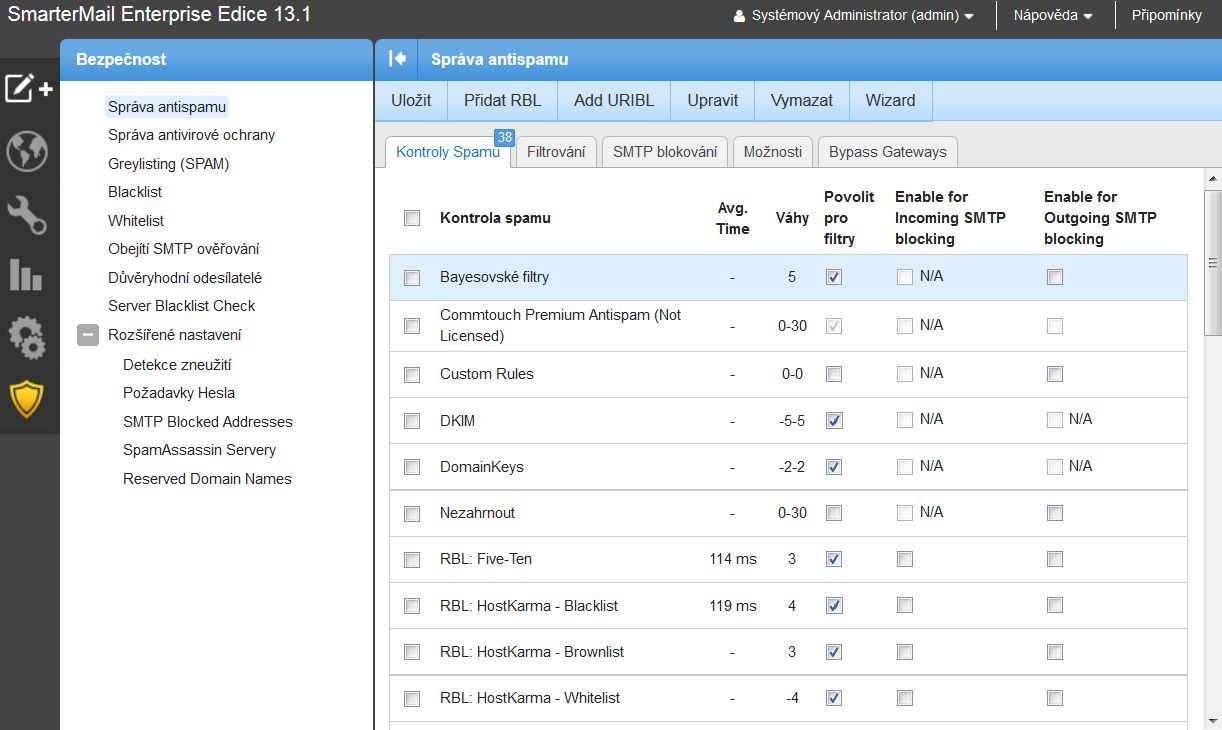Click the scrollbar up arrow
This screenshot has width=1222, height=730.
[x=1213, y=177]
